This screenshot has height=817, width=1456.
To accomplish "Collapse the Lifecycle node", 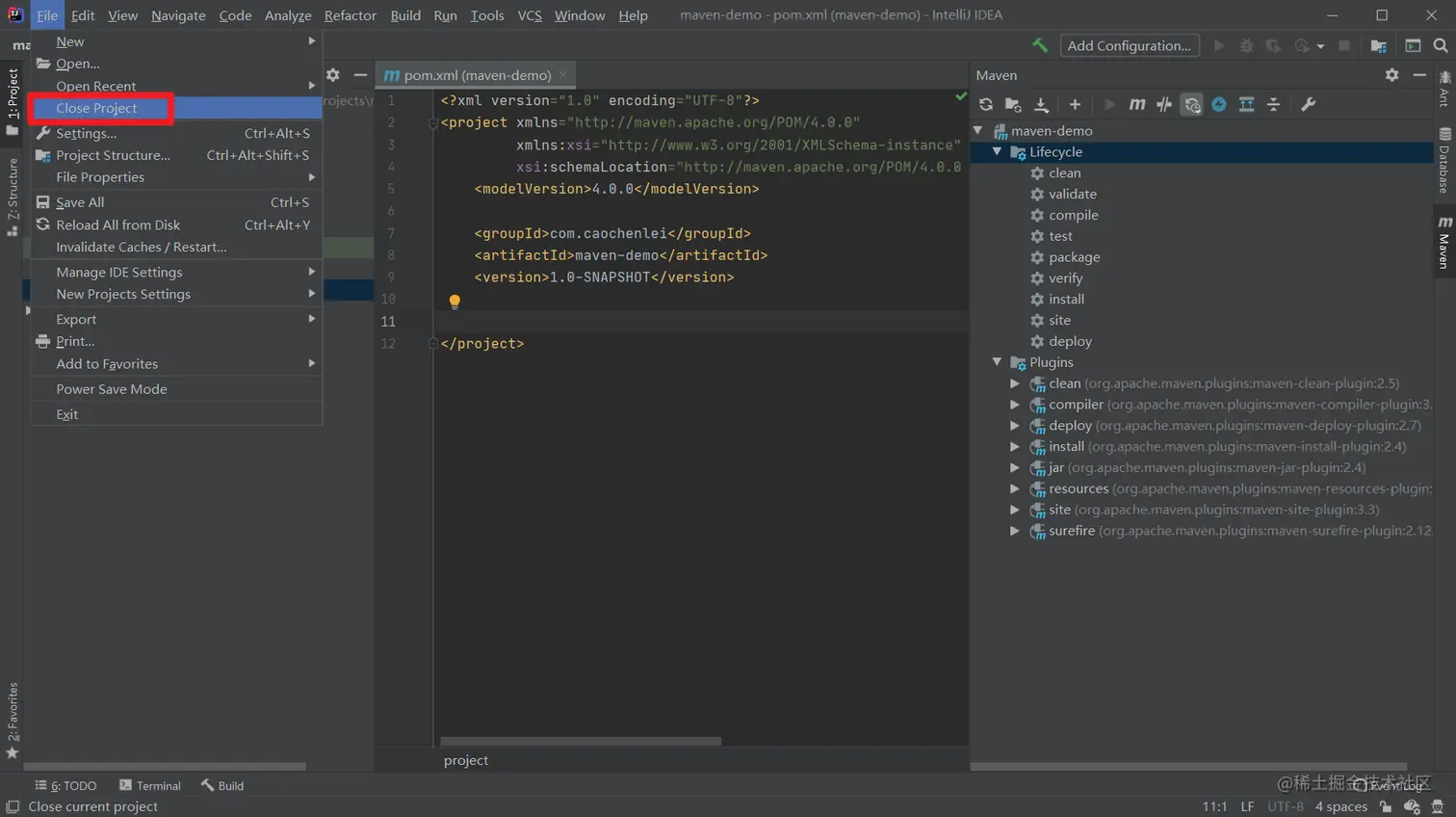I will click(x=998, y=151).
